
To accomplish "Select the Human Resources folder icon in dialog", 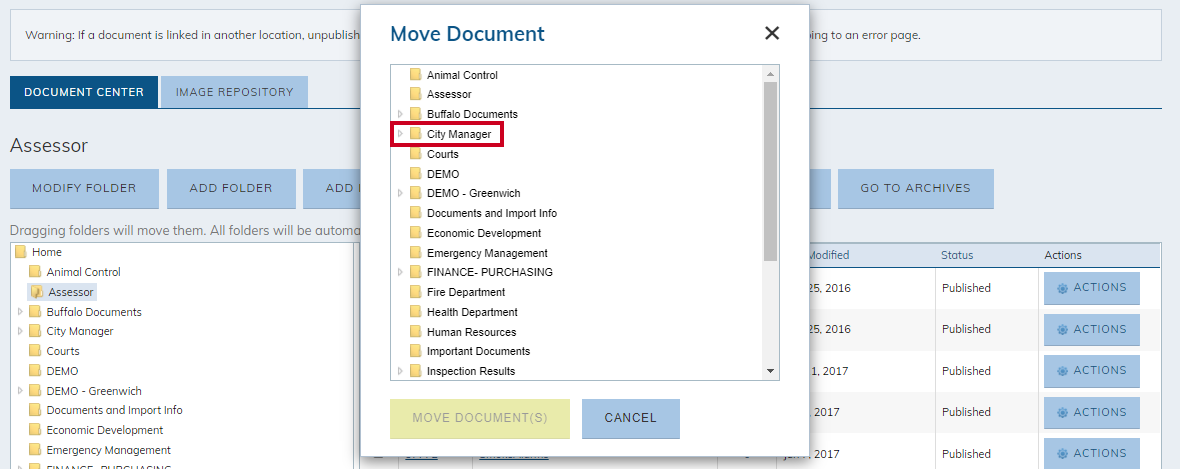I will (x=415, y=331).
